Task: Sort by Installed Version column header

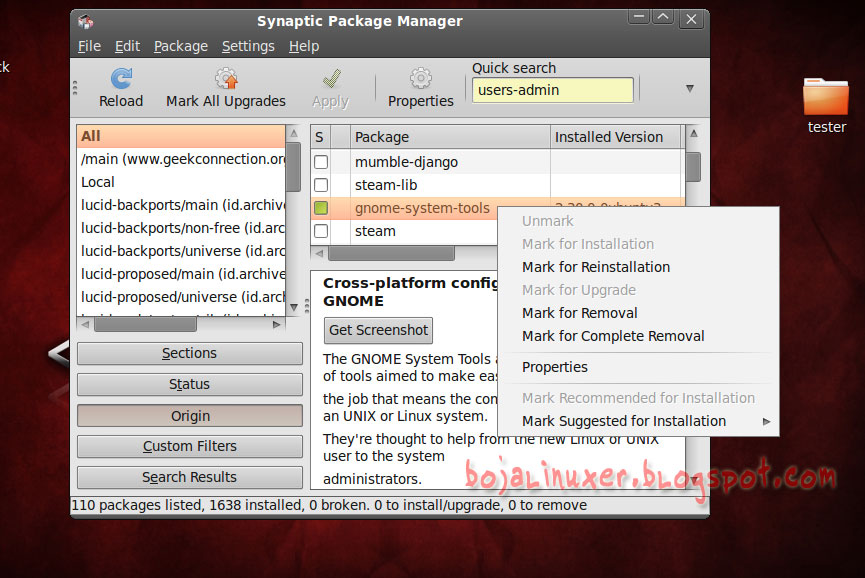Action: click(x=615, y=137)
